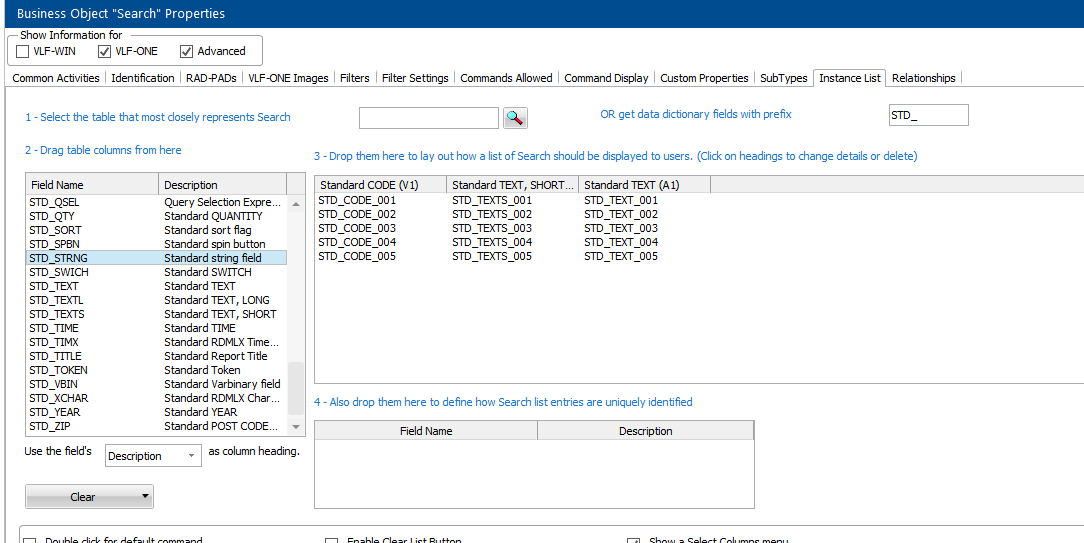Click the Field Name header in field list

92,185
